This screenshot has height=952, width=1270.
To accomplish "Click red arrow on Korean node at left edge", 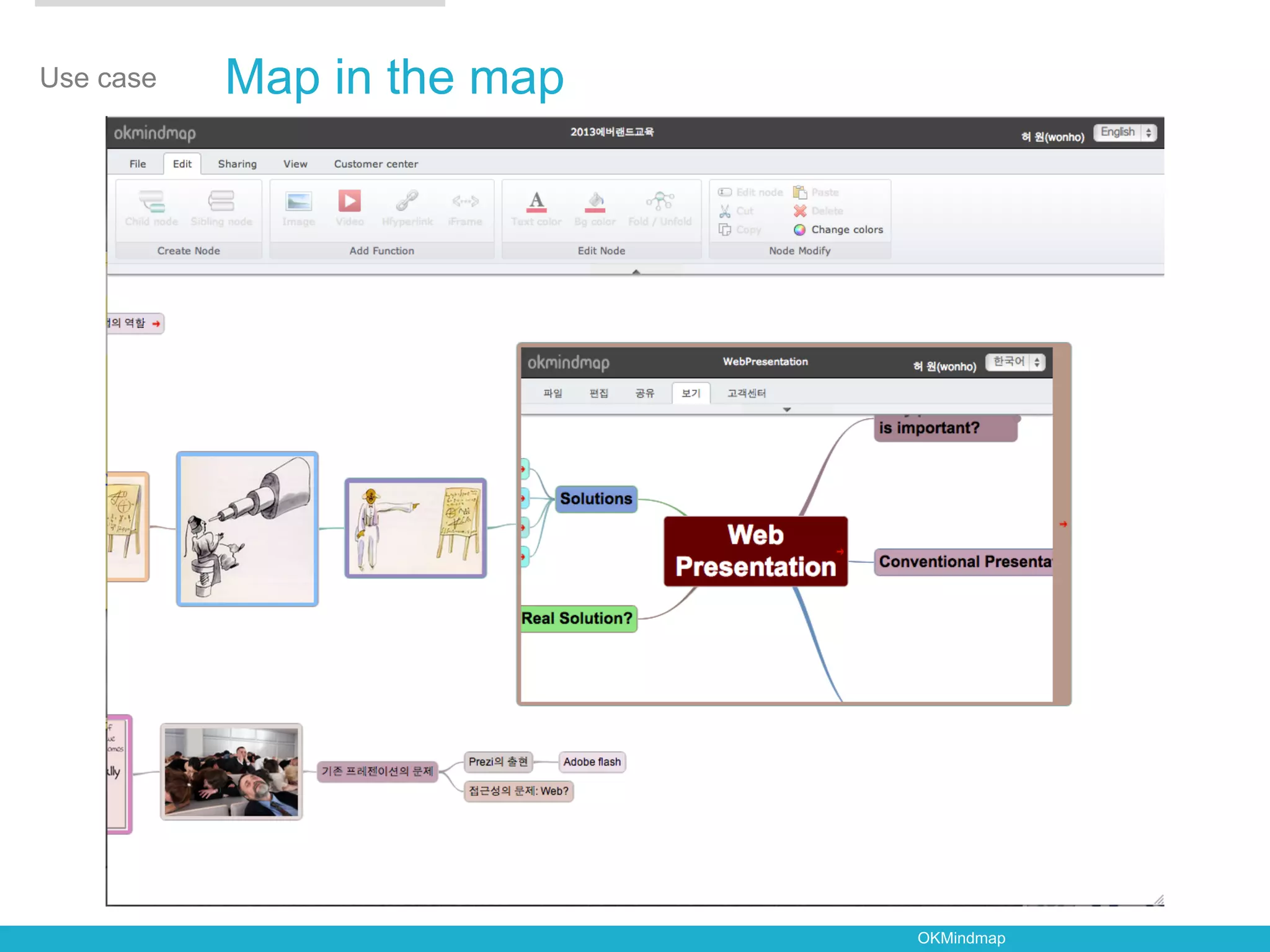I will [156, 324].
